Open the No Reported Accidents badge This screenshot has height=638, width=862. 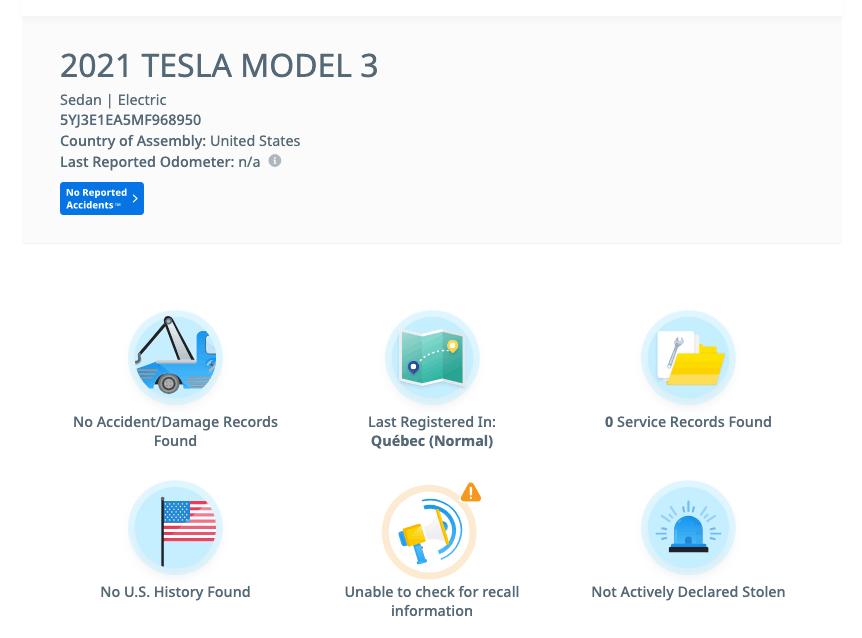pos(102,198)
